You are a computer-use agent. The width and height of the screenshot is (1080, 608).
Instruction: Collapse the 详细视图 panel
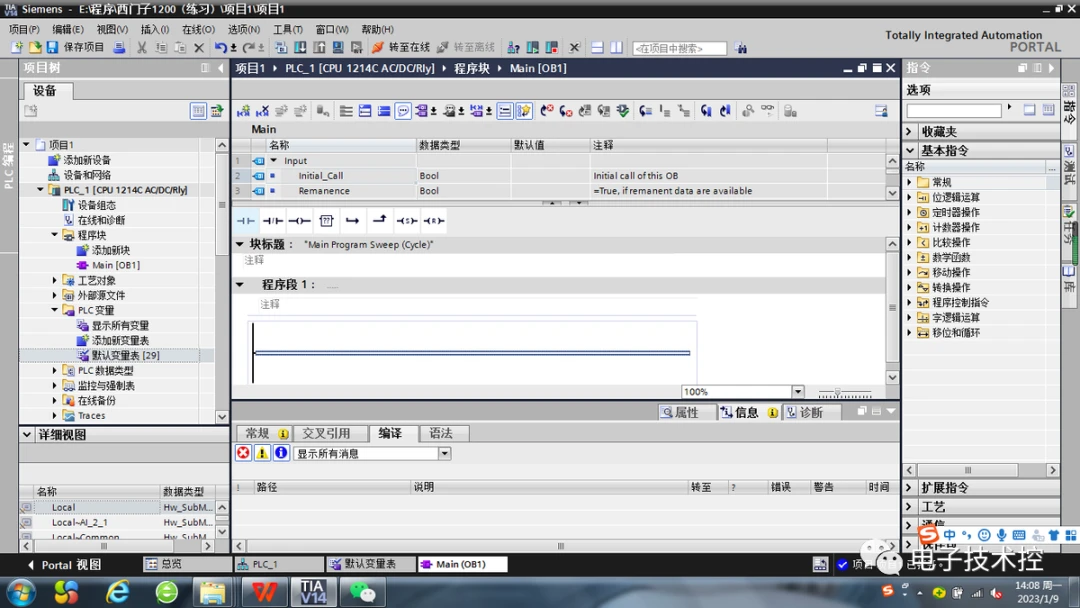(27, 434)
